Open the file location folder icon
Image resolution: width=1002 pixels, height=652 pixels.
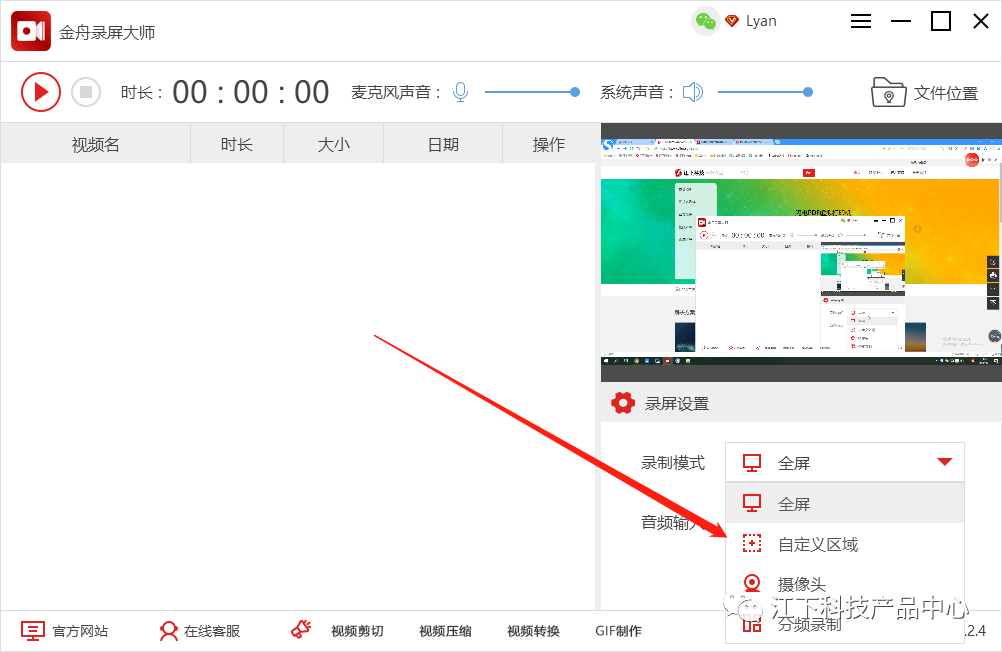coord(888,92)
